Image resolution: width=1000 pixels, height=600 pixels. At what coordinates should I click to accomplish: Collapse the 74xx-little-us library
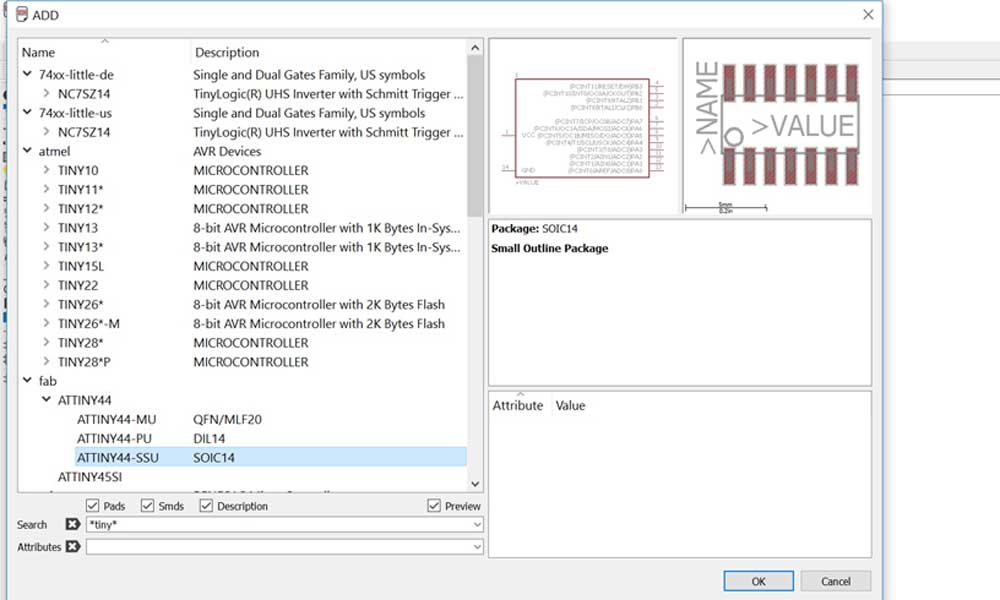[x=27, y=112]
